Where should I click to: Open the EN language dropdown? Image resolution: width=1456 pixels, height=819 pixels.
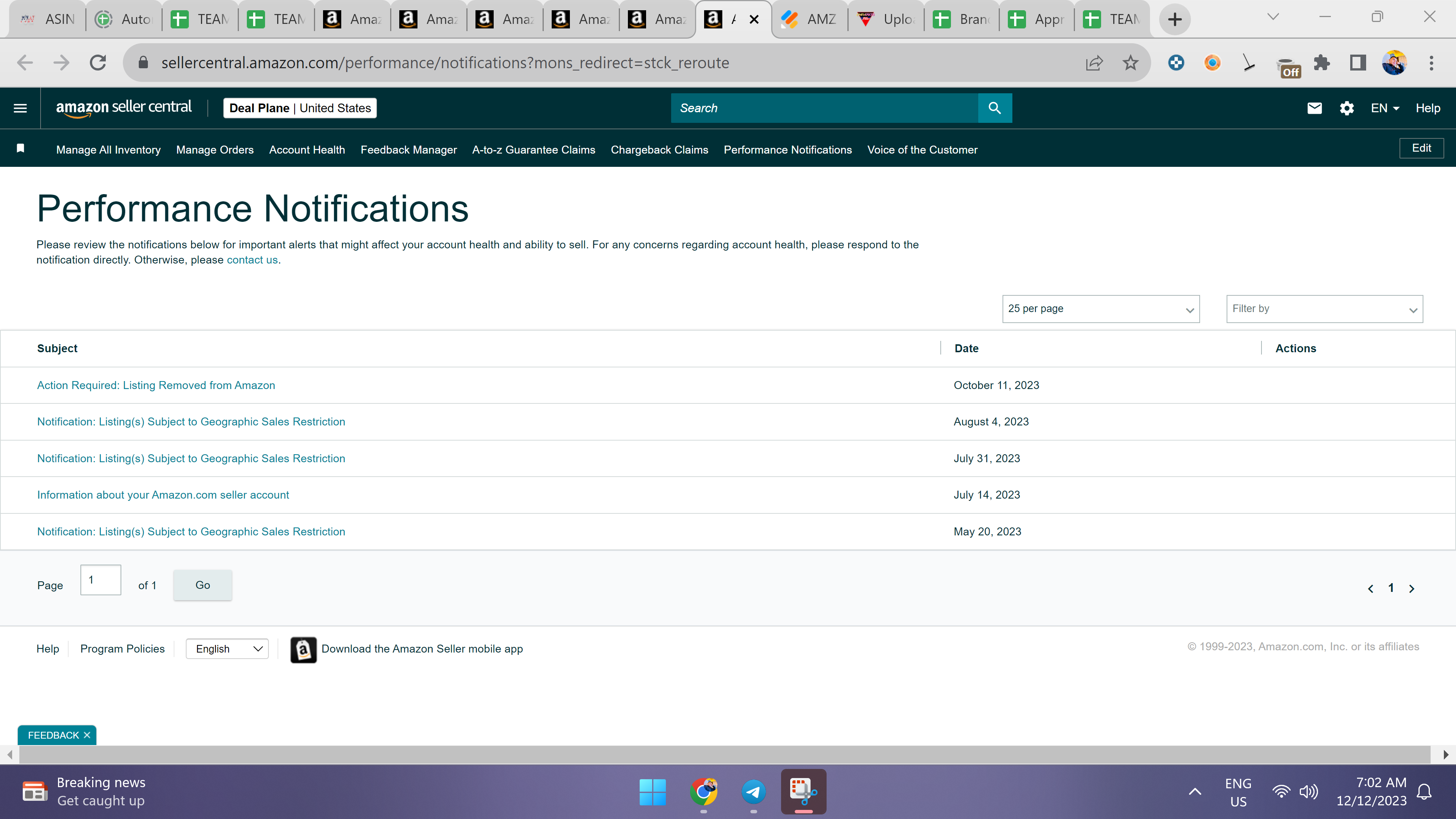pos(1385,108)
